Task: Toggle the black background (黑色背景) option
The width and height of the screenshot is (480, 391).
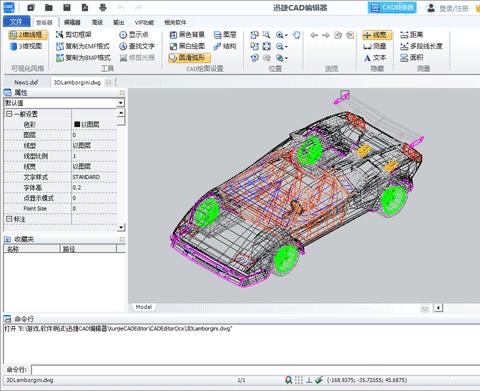Action: pos(187,35)
